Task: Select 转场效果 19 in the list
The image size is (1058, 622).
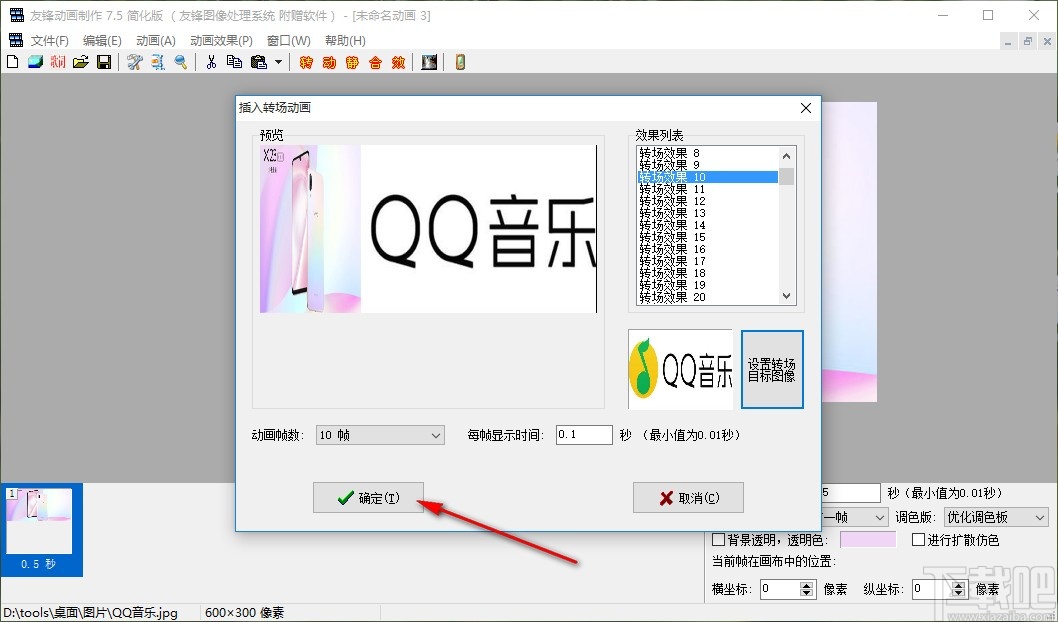Action: [x=707, y=285]
